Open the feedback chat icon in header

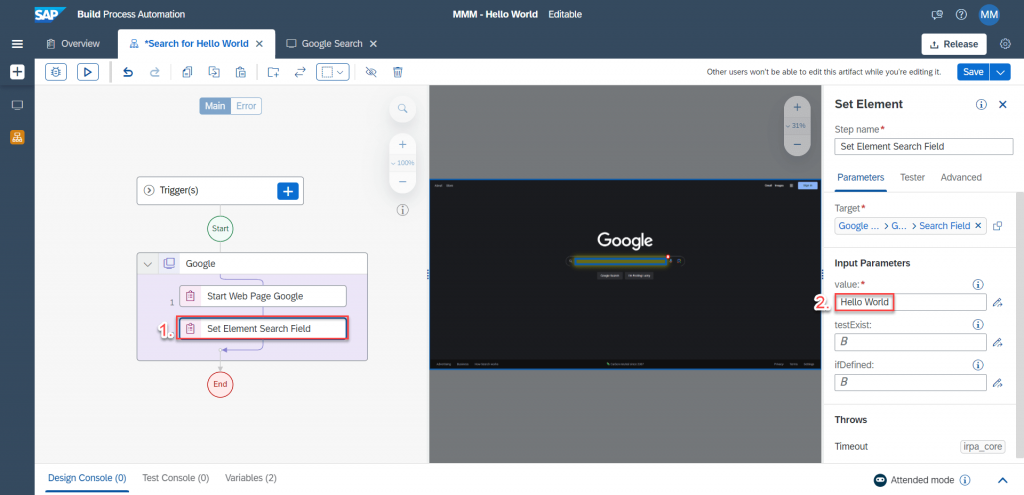click(937, 14)
